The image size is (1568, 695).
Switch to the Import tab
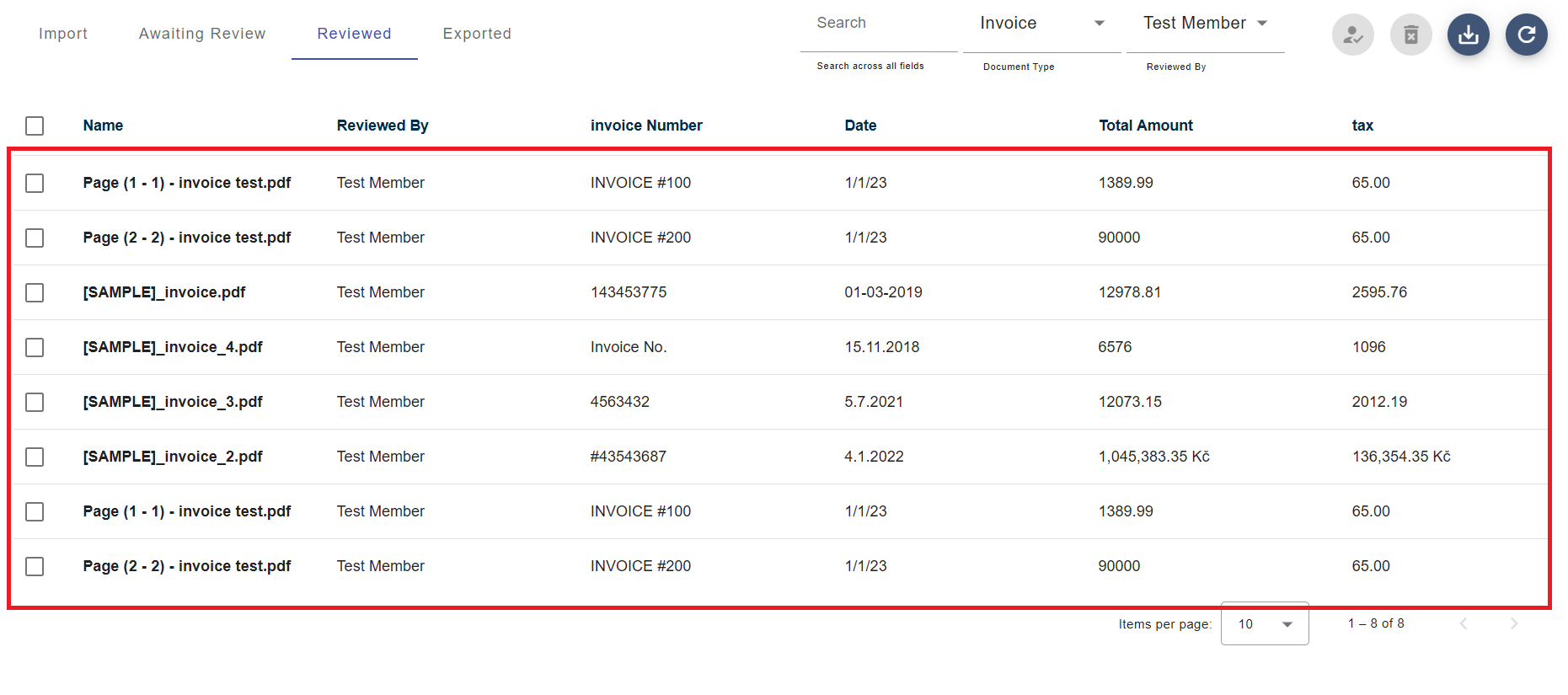click(x=63, y=34)
